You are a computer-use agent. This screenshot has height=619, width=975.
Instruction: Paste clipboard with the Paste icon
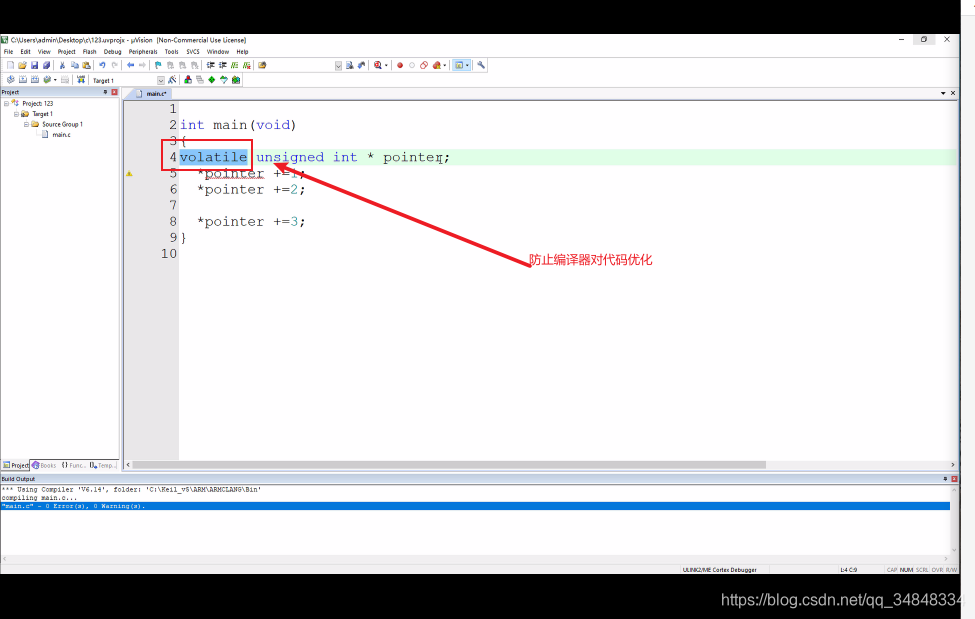86,65
